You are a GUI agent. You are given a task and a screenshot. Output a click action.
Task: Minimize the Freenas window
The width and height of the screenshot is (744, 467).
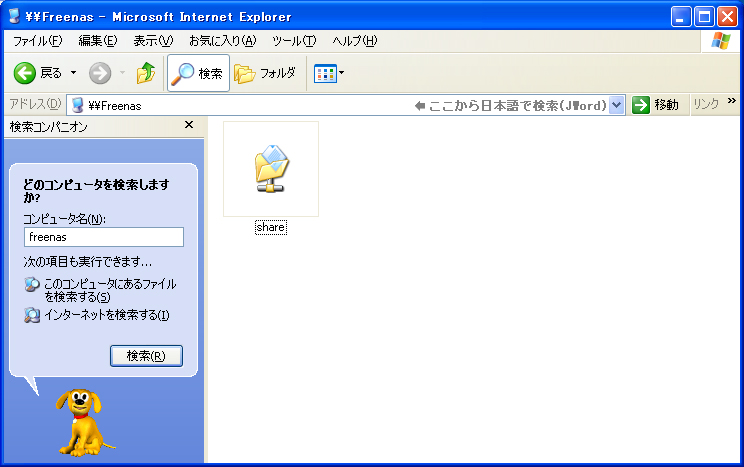[x=681, y=17]
